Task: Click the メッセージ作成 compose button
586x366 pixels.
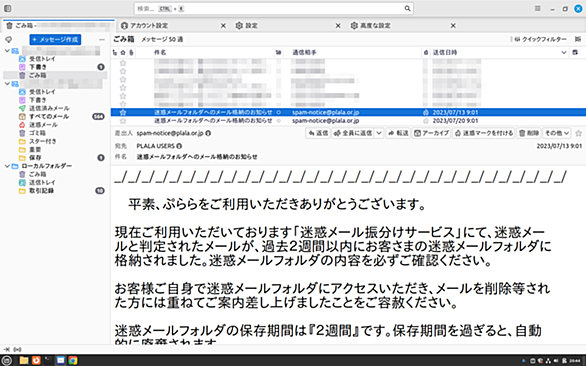Action: [x=55, y=40]
